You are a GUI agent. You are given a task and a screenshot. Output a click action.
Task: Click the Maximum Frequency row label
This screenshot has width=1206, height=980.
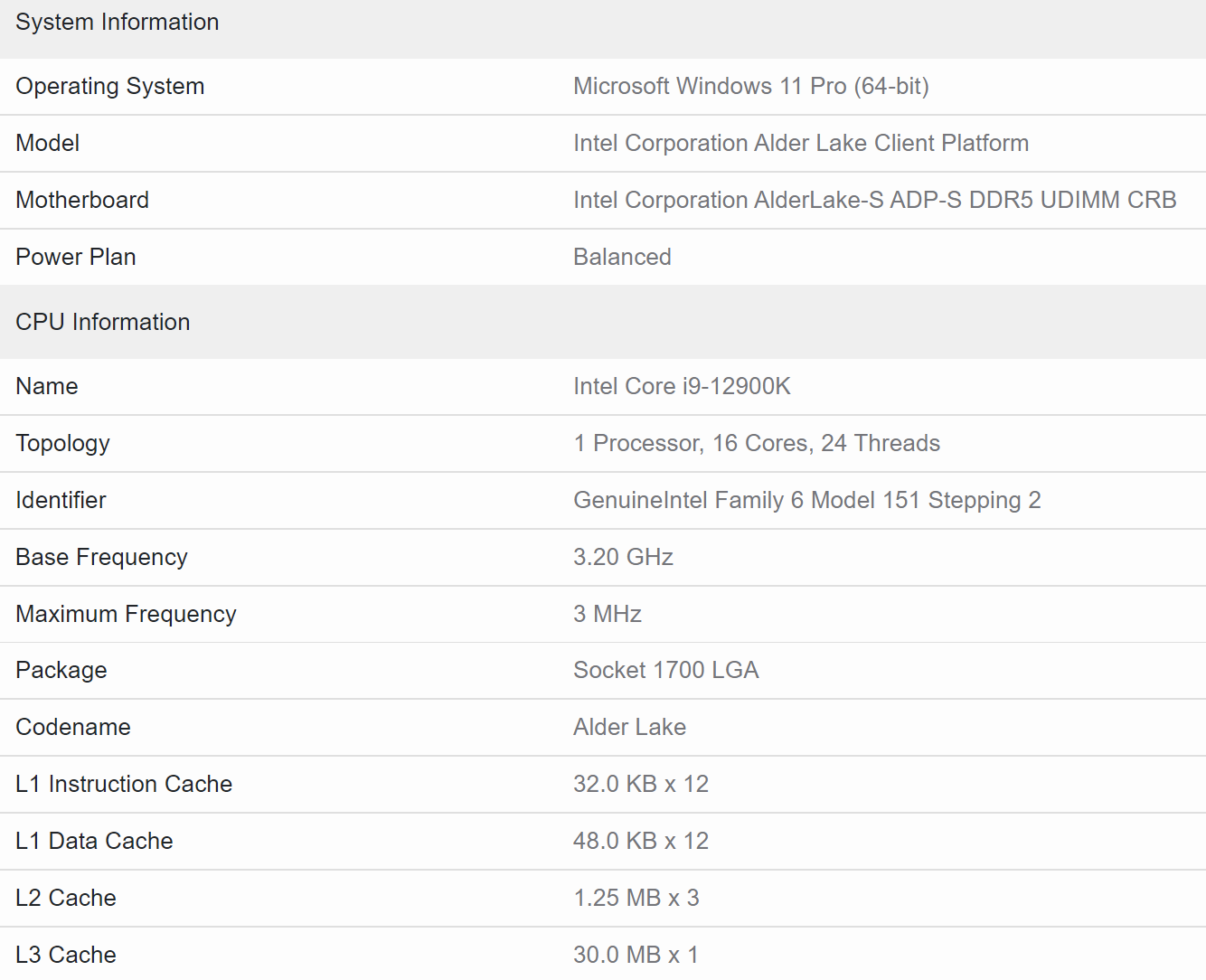[126, 614]
